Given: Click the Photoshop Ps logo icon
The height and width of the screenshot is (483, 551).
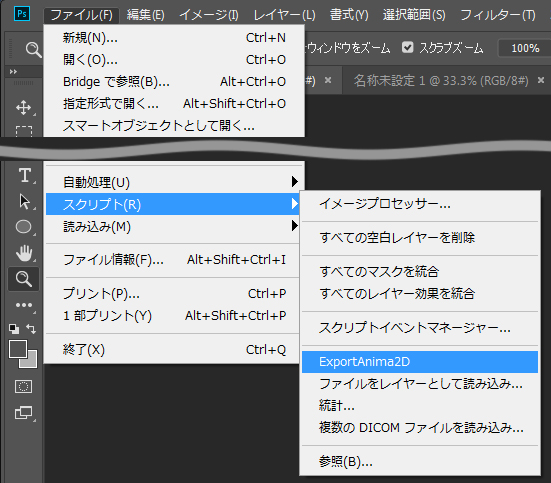Looking at the screenshot, I should point(22,14).
